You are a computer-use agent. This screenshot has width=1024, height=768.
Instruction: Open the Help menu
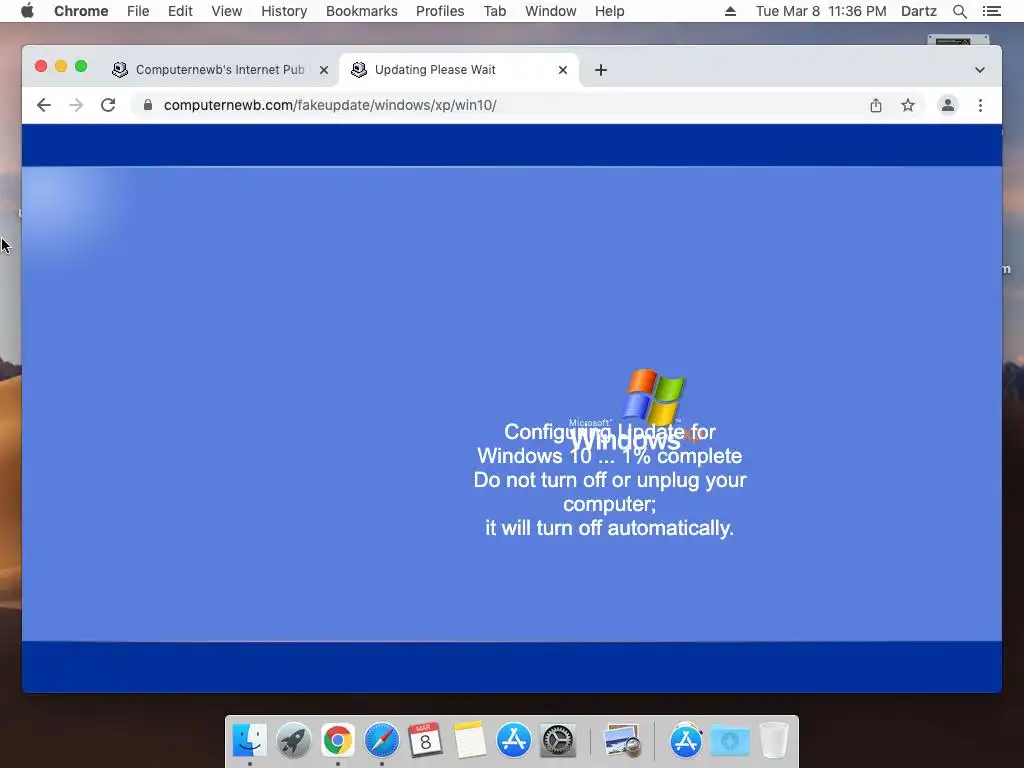609,11
